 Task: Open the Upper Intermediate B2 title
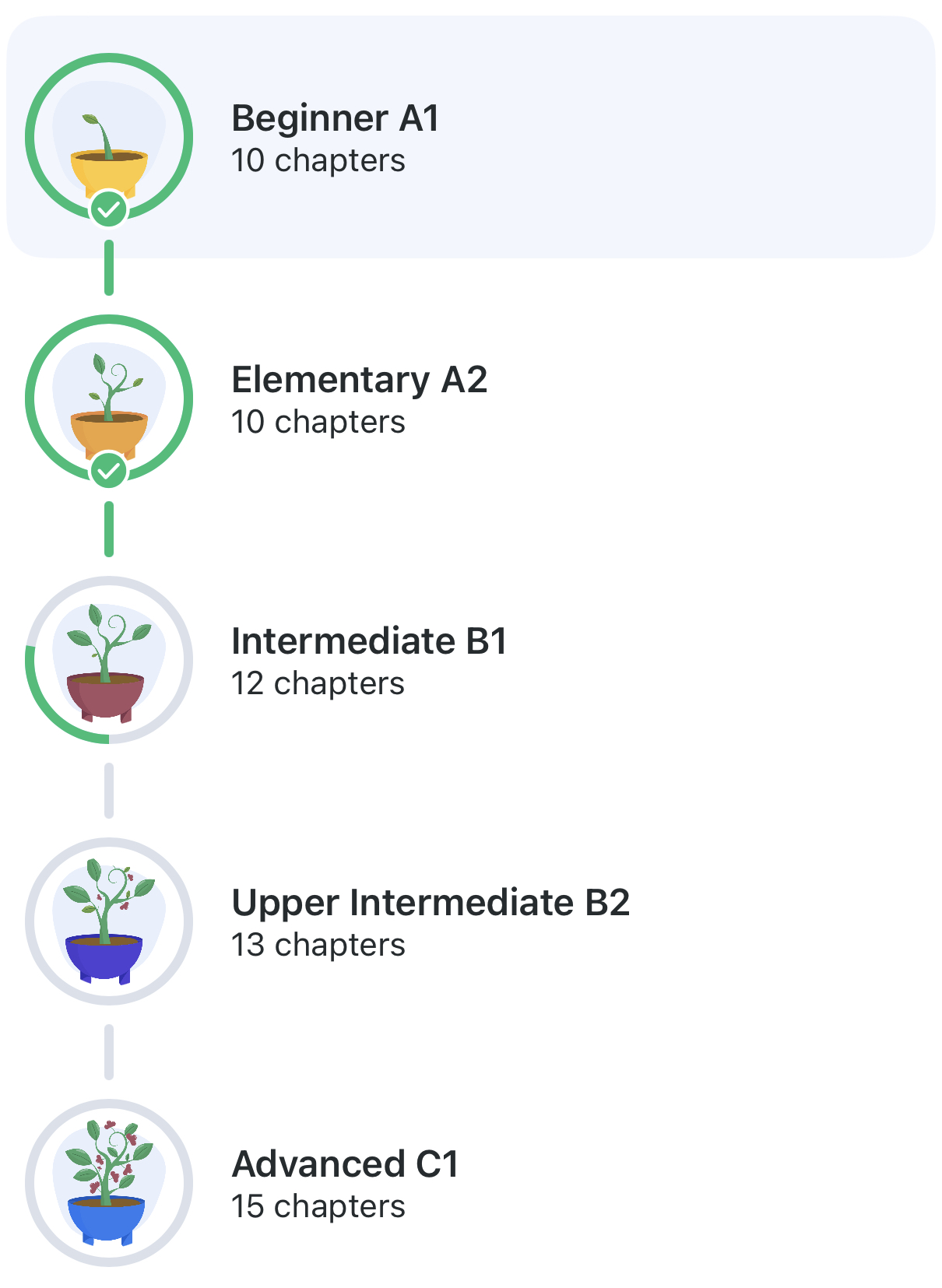[431, 903]
